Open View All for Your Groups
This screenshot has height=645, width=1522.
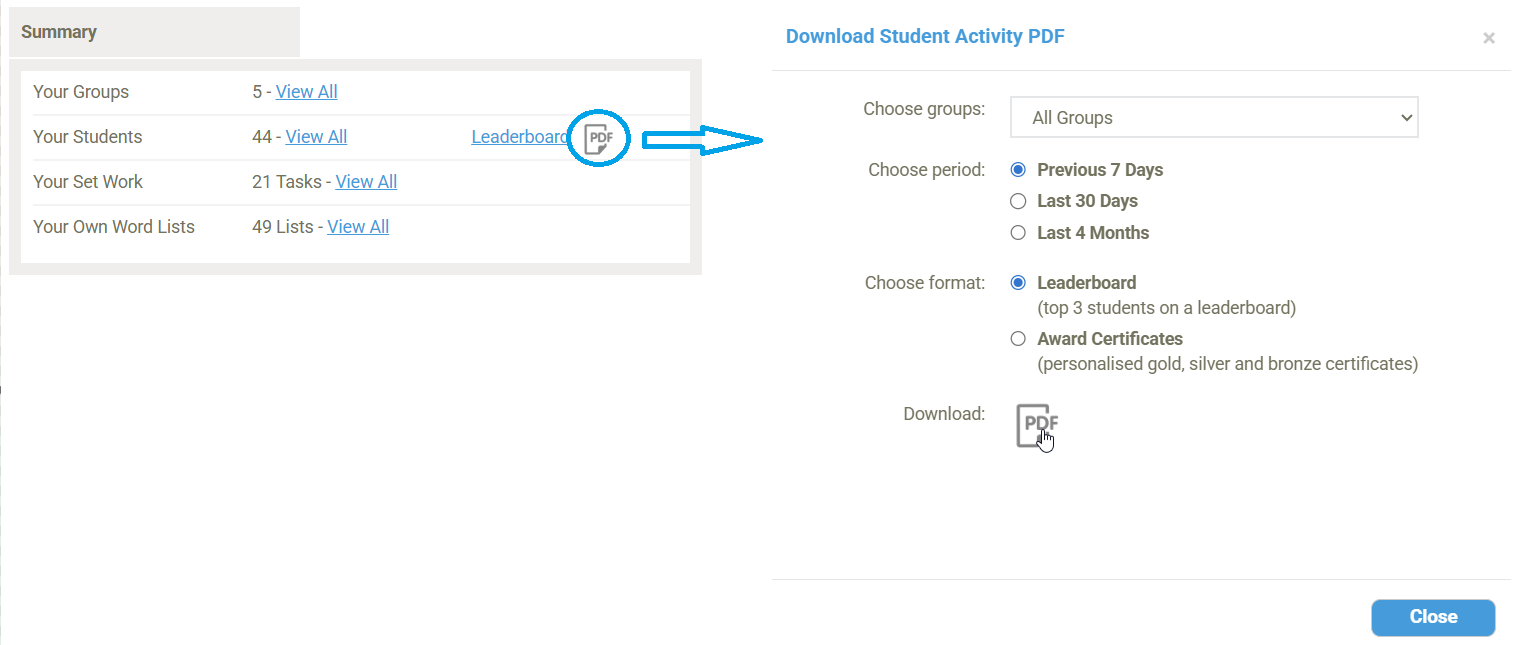coord(306,92)
